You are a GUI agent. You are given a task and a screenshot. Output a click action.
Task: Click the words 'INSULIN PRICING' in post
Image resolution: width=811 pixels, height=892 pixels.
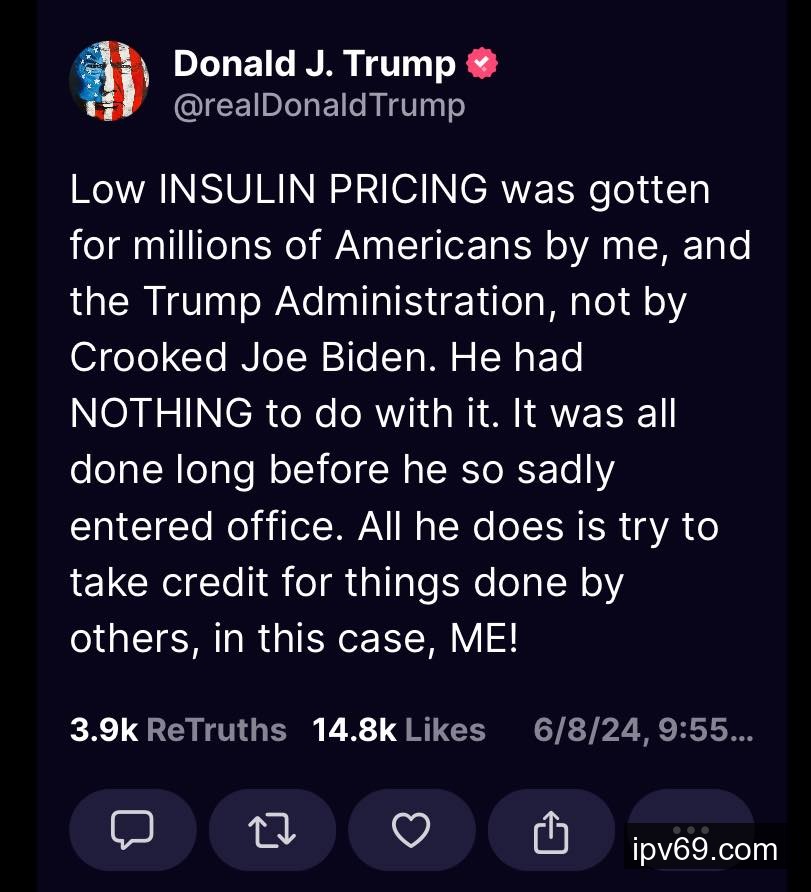[325, 190]
